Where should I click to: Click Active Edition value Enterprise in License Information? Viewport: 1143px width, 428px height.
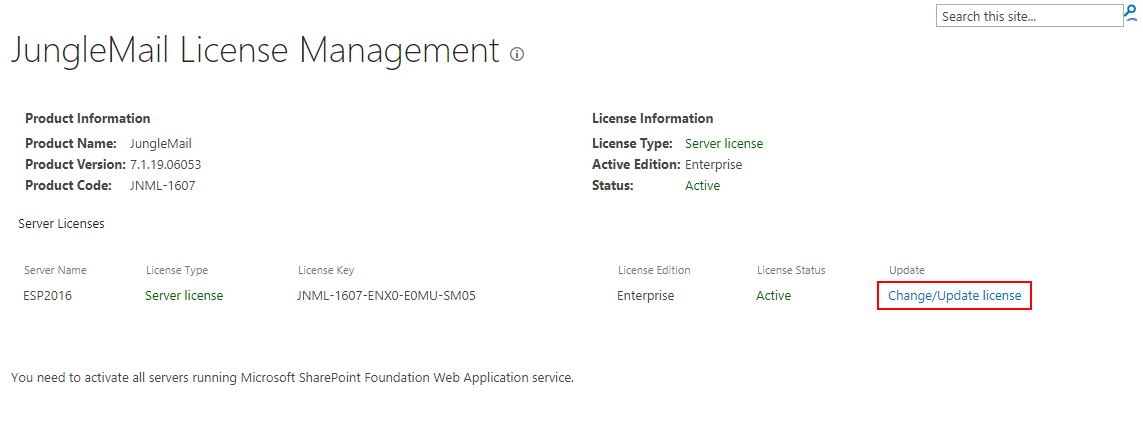pyautogui.click(x=713, y=165)
